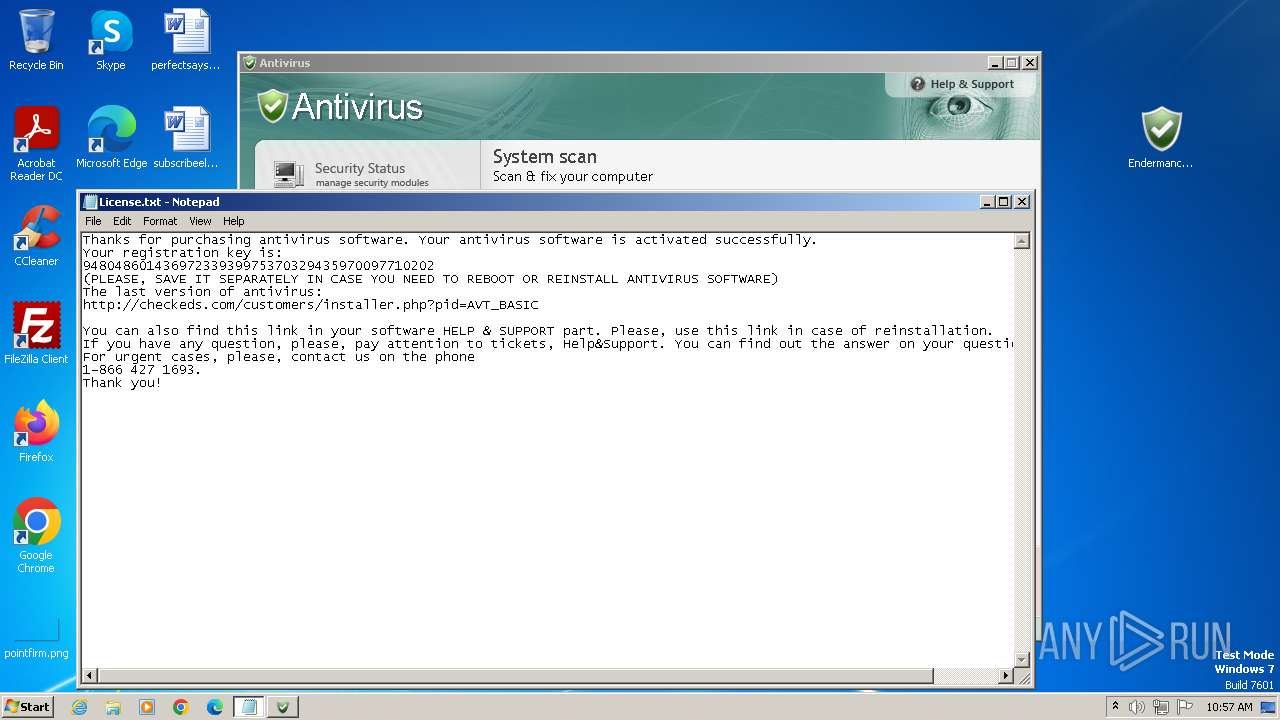Viewport: 1280px width, 720px height.
Task: Open the Microsoft Edge desktop shortcut
Action: (111, 138)
